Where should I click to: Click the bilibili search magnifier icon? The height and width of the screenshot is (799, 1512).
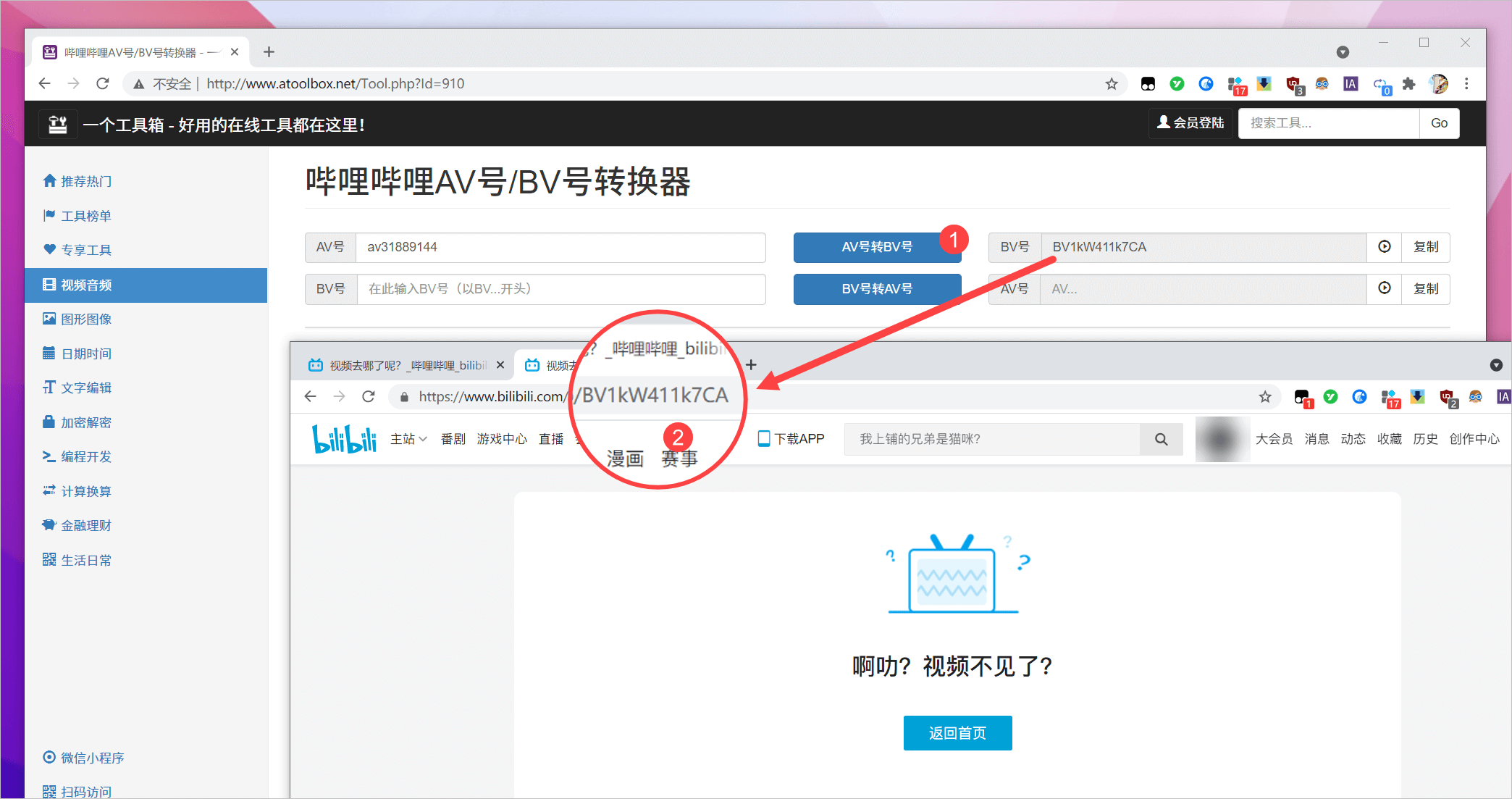coord(1161,439)
